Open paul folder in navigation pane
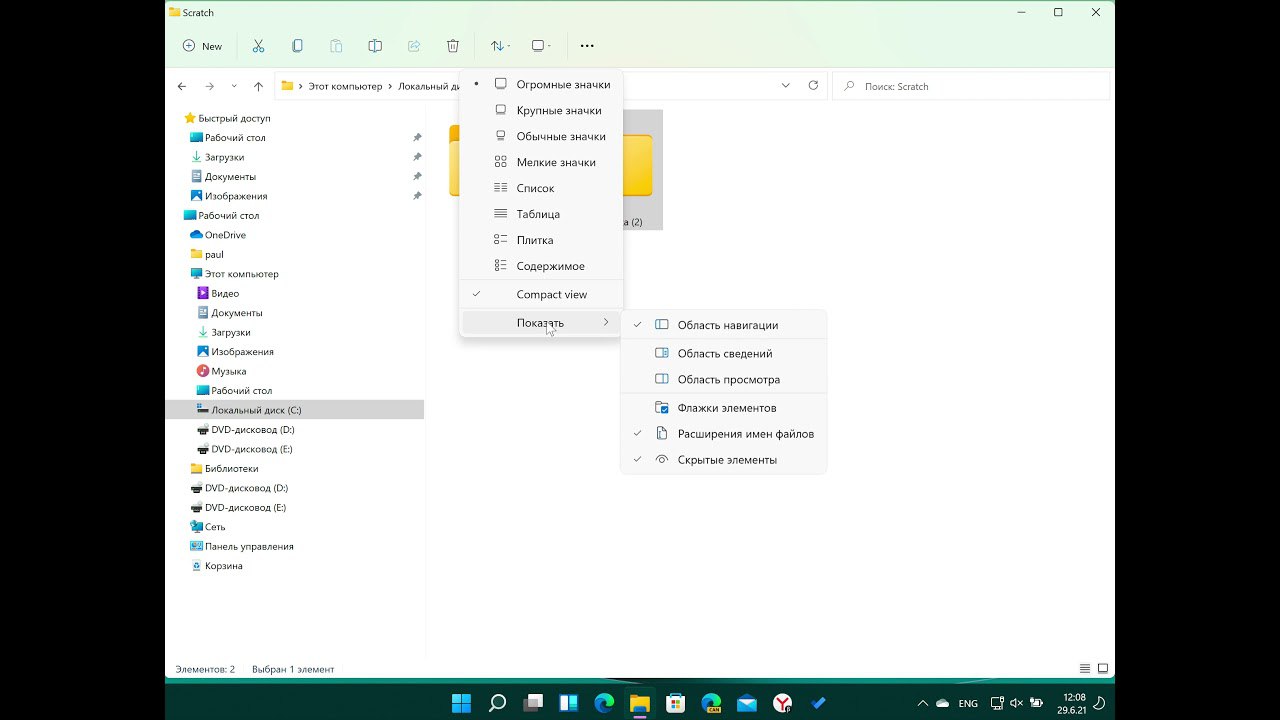 click(x=207, y=254)
